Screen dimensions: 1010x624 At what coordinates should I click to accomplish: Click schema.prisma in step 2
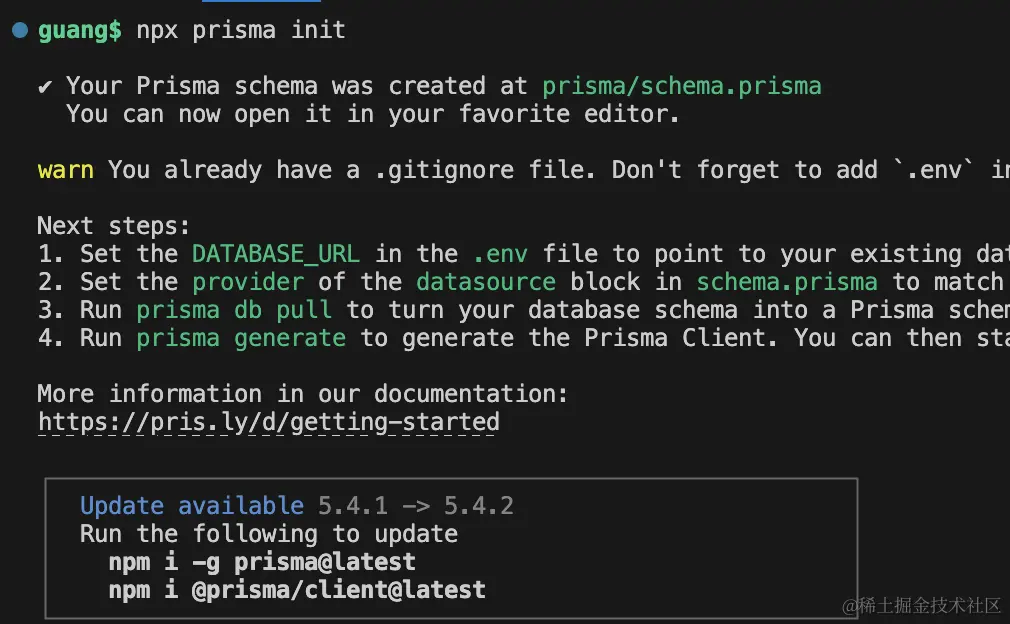787,282
